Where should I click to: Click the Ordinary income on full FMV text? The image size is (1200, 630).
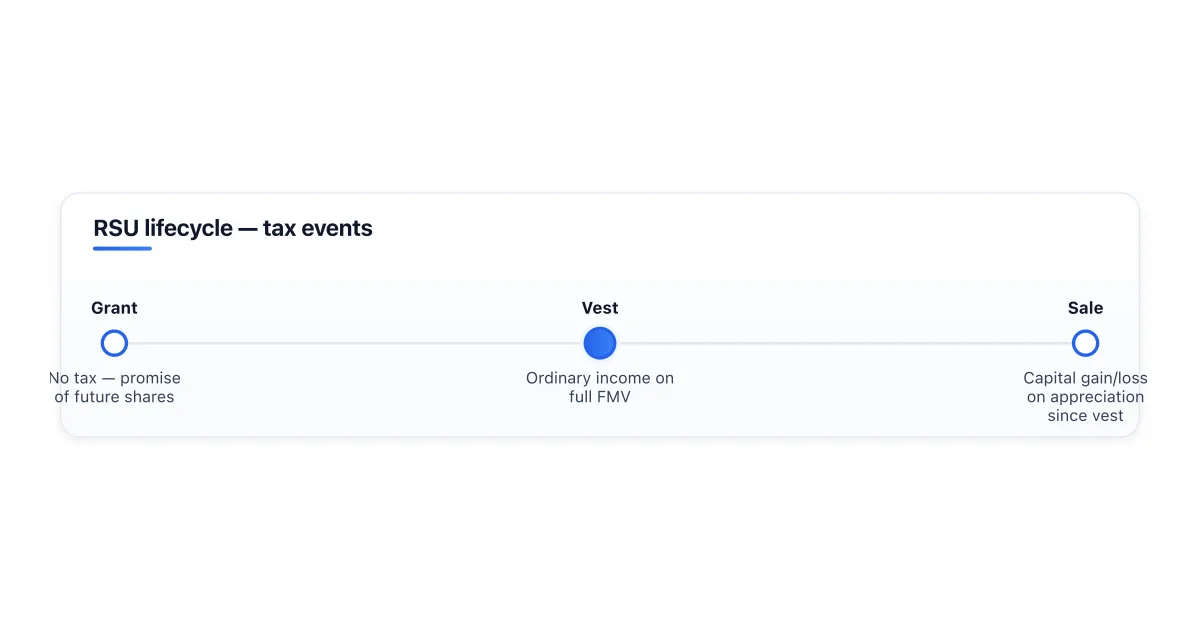pos(600,388)
